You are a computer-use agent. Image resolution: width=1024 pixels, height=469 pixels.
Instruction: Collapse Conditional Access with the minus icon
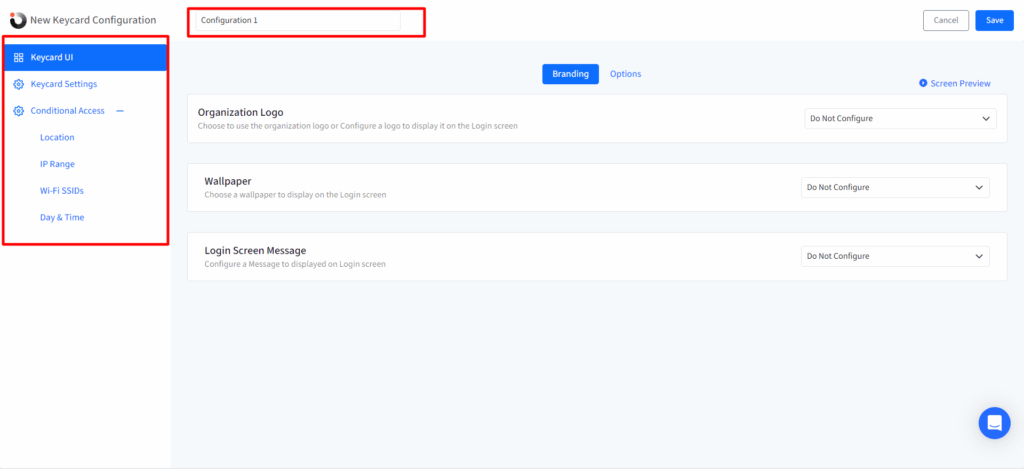click(x=120, y=111)
